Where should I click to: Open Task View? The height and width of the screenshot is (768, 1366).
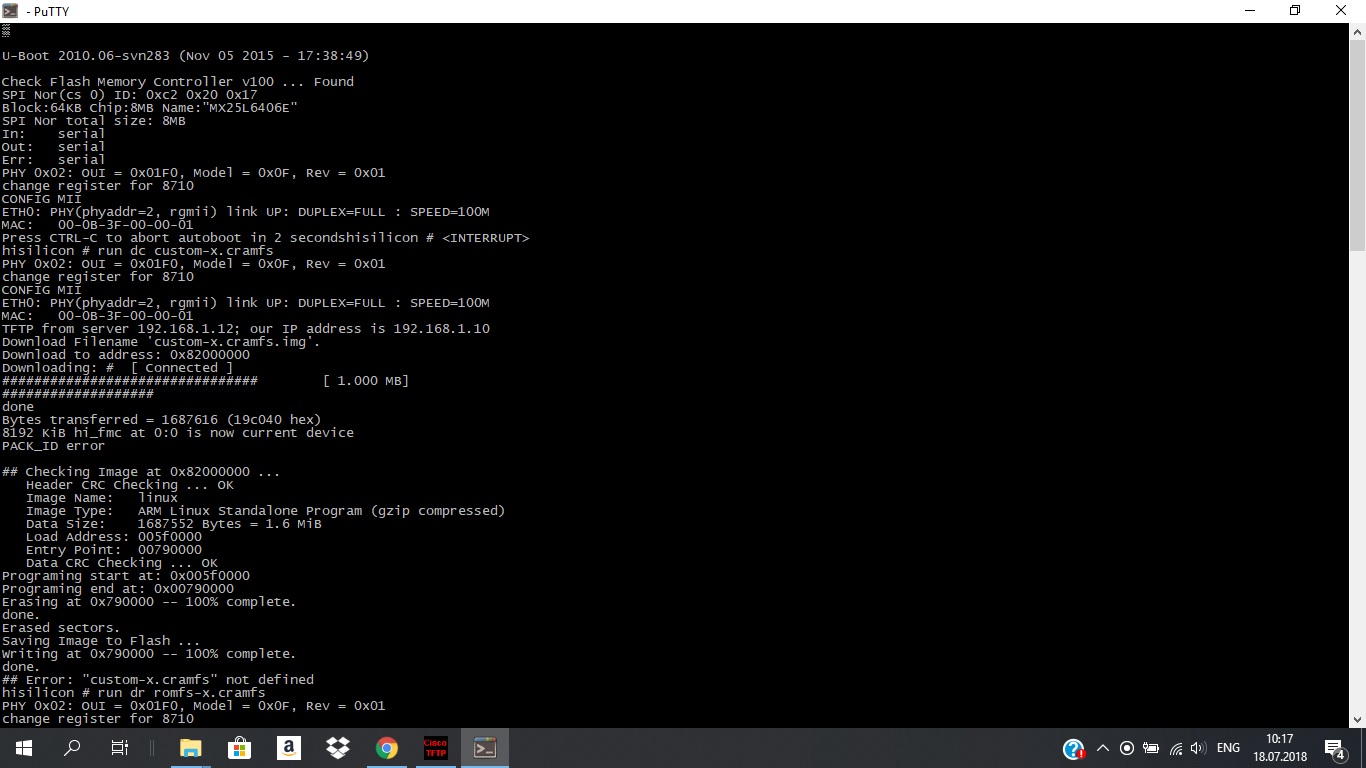pos(119,748)
